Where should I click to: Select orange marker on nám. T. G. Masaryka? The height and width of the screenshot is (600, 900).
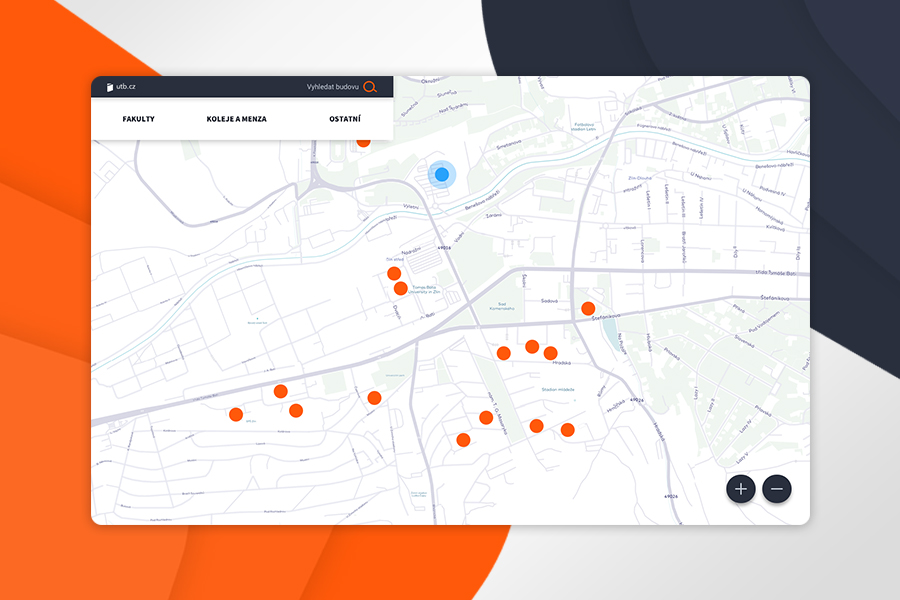tap(486, 417)
